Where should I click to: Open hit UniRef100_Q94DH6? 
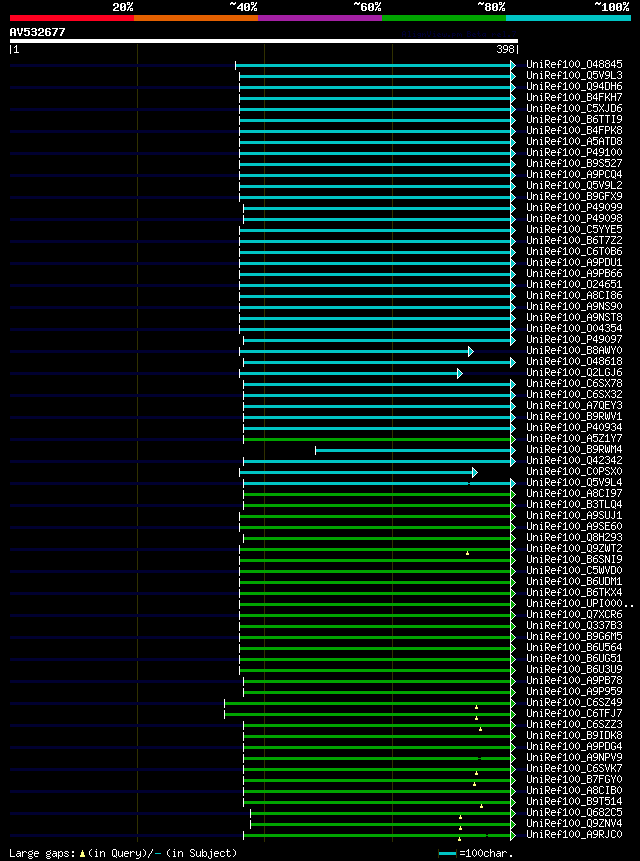(x=574, y=86)
